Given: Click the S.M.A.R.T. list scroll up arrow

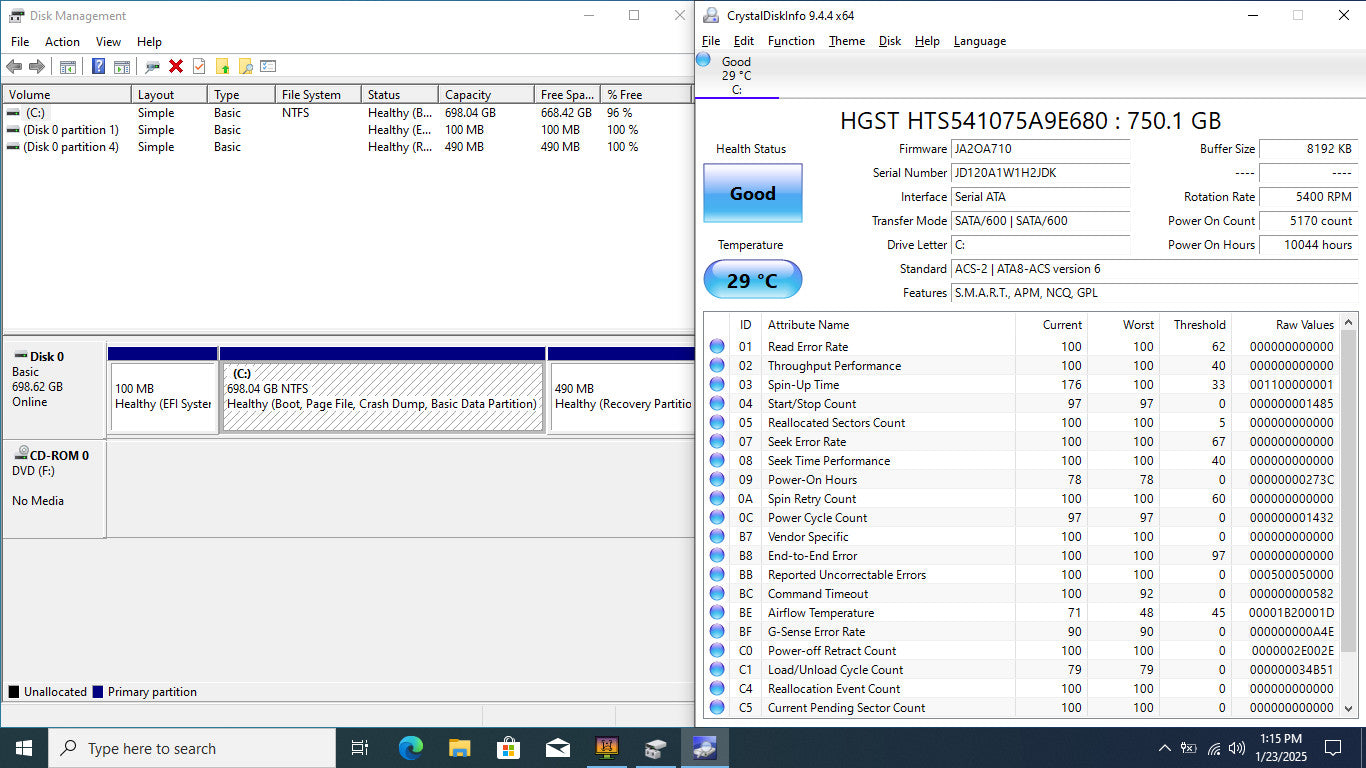Looking at the screenshot, I should pyautogui.click(x=1348, y=323).
